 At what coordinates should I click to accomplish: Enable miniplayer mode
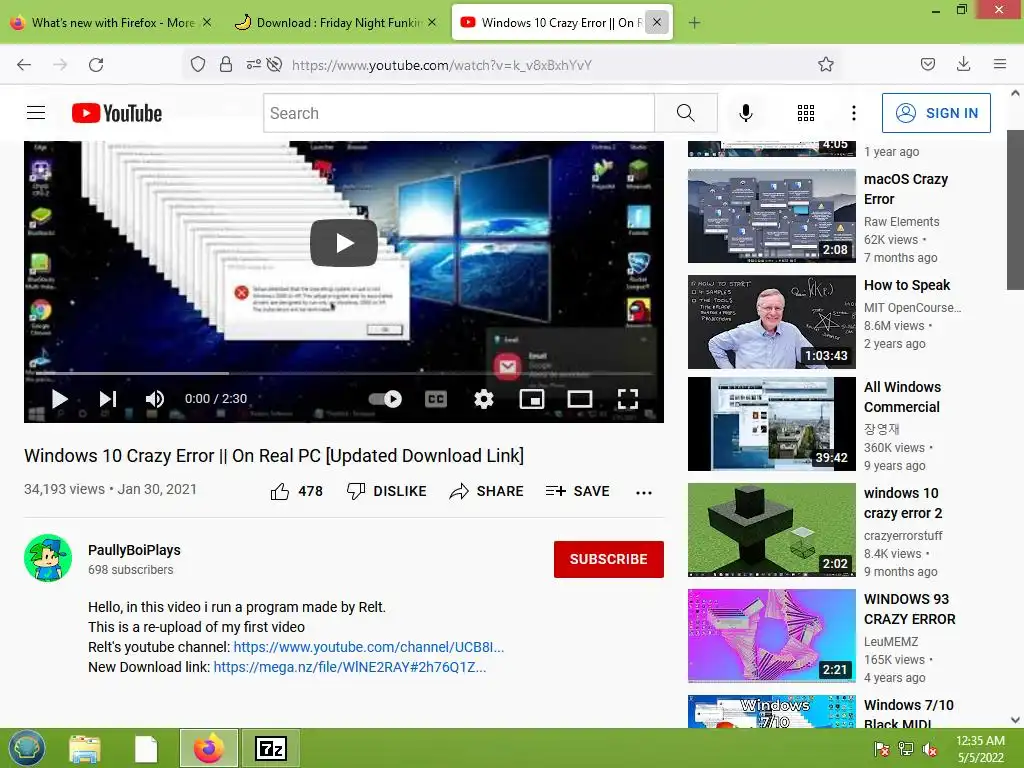[532, 399]
